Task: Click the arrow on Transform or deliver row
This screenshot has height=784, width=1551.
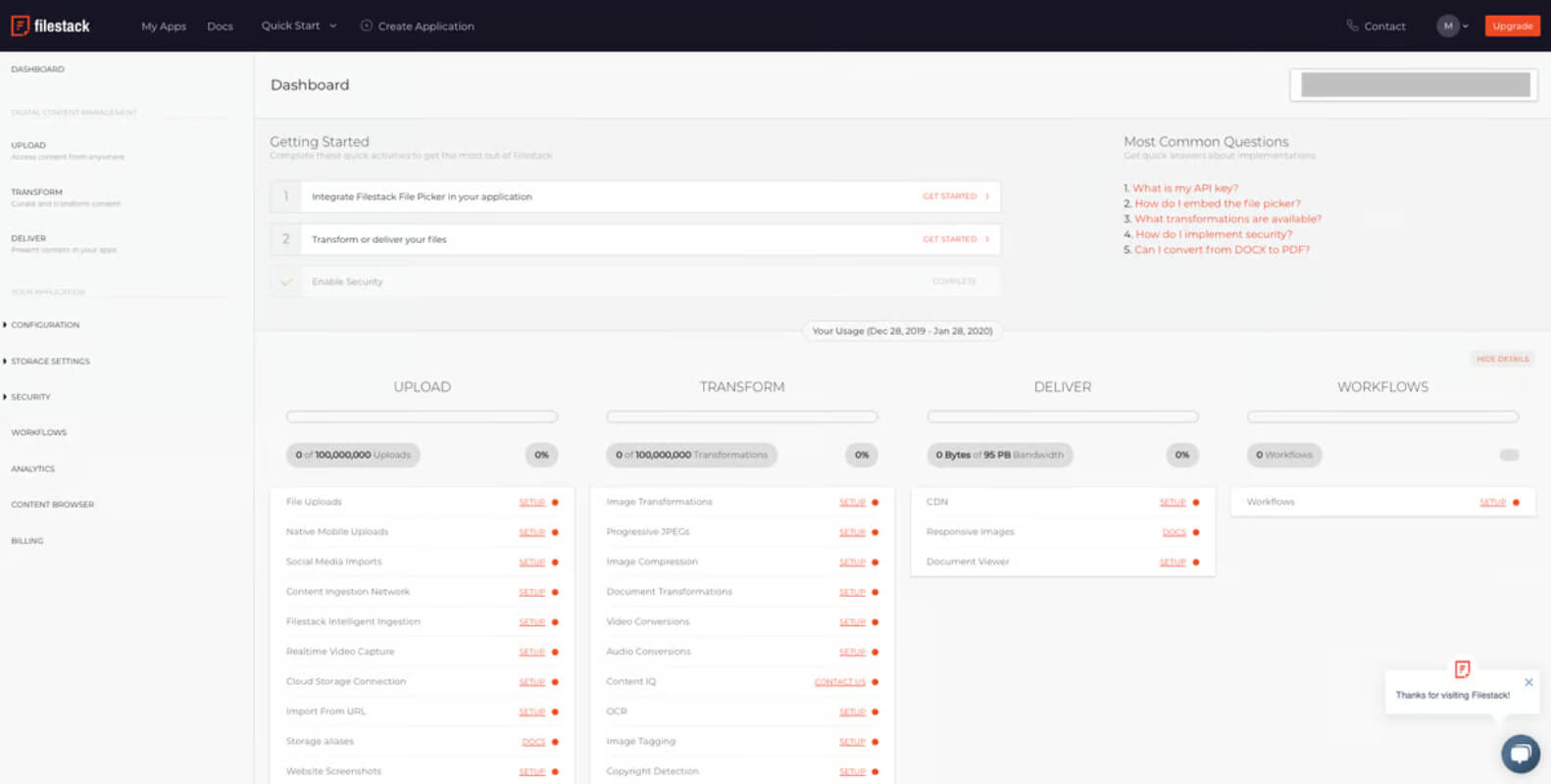Action: [987, 239]
